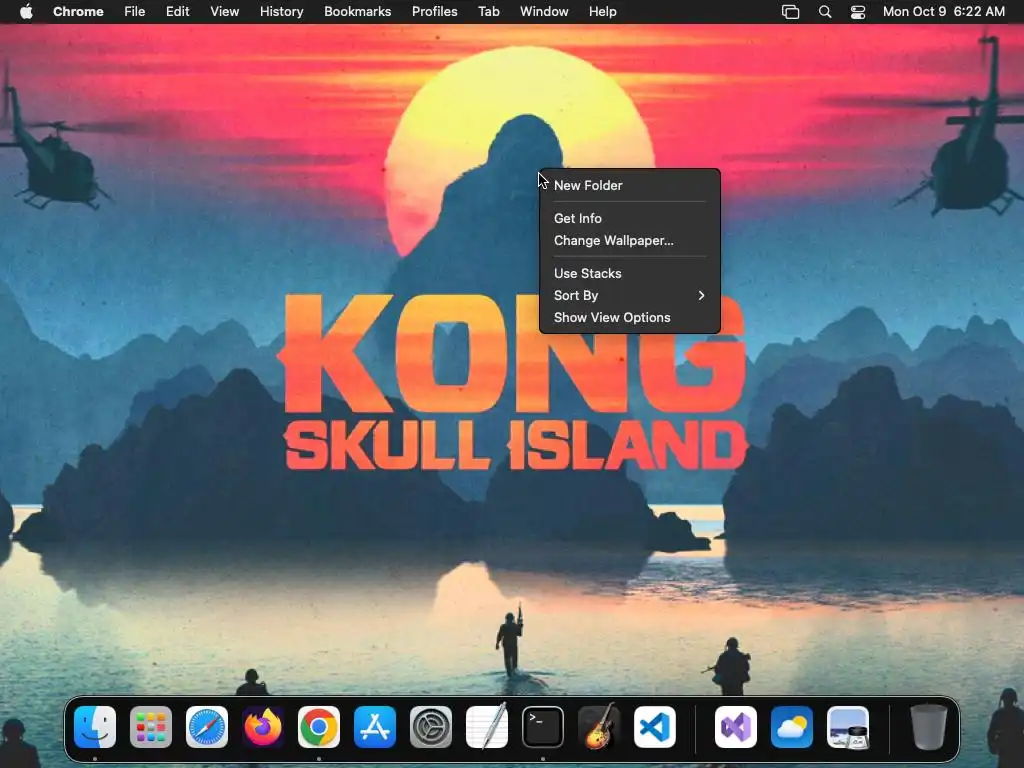This screenshot has width=1024, height=768.
Task: Open GarageBand from the Dock
Action: [599, 727]
